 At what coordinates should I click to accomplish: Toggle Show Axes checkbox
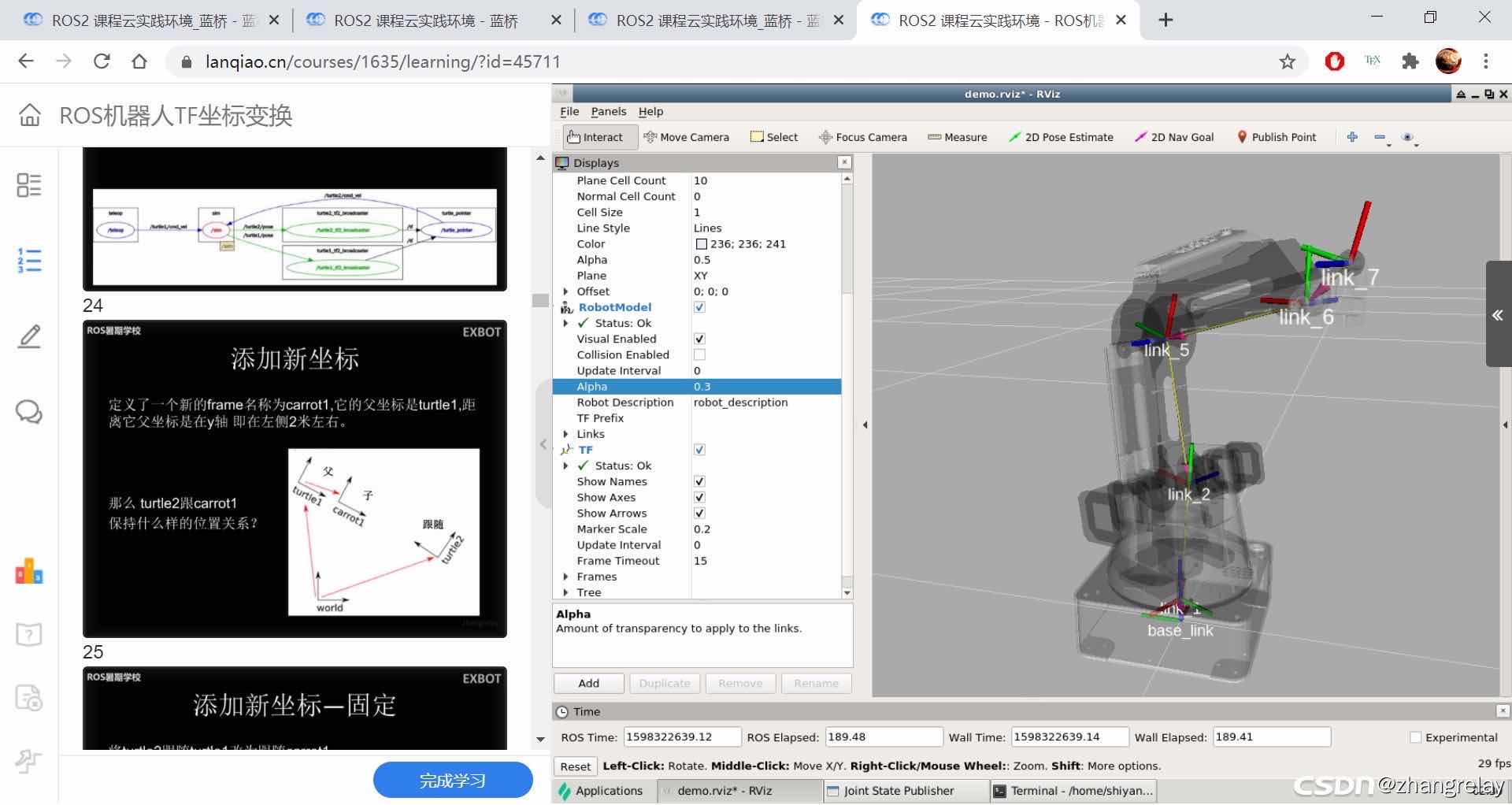click(x=699, y=497)
